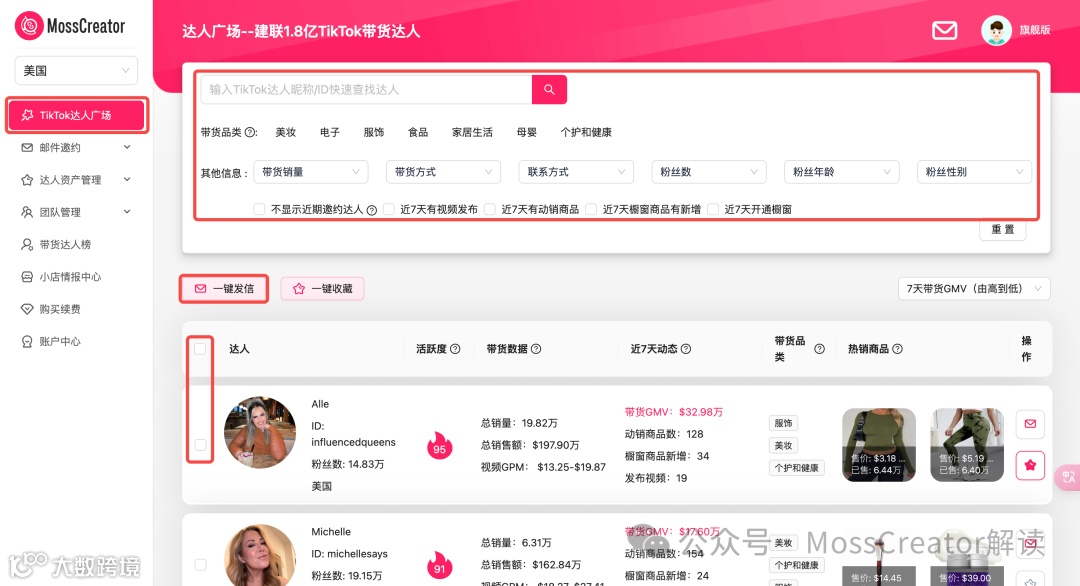Open Alle's profile photo
Viewport: 1080px width, 586px height.
(x=260, y=432)
